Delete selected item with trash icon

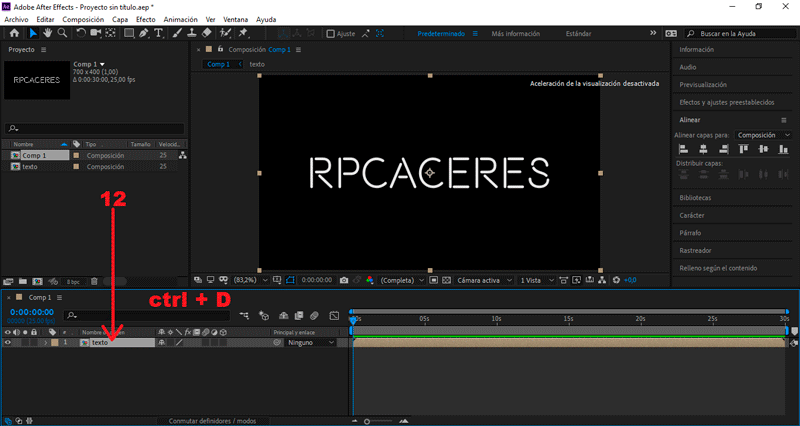[94, 281]
